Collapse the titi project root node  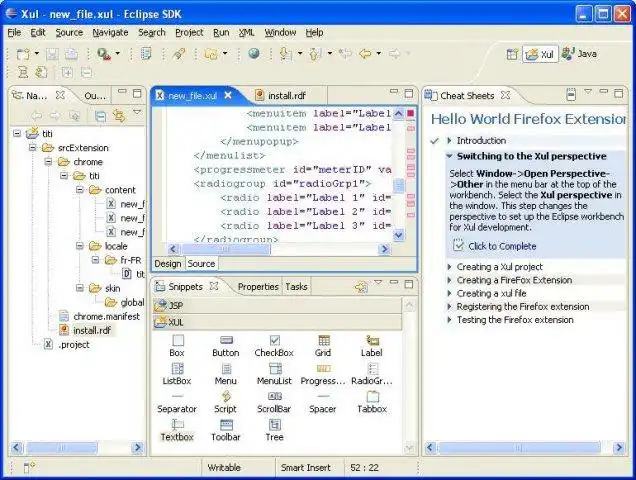pos(17,133)
